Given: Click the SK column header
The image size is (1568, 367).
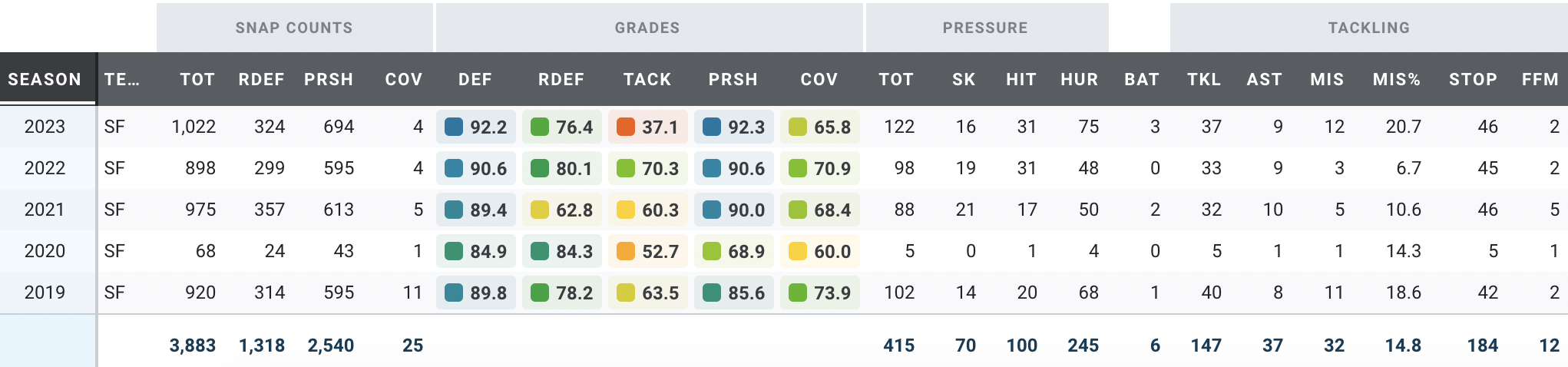Looking at the screenshot, I should pos(964,79).
